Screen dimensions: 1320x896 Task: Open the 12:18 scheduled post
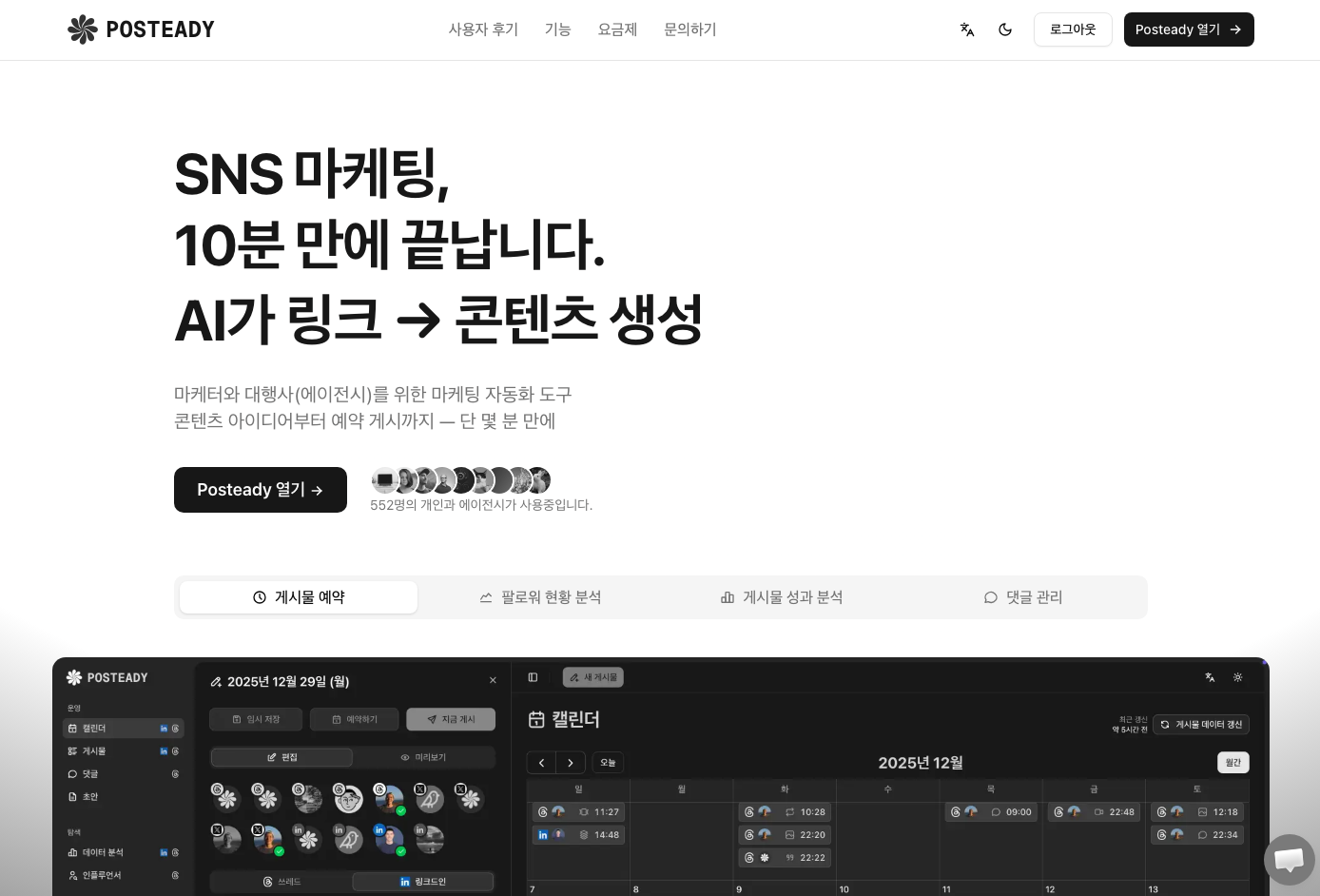[1197, 812]
